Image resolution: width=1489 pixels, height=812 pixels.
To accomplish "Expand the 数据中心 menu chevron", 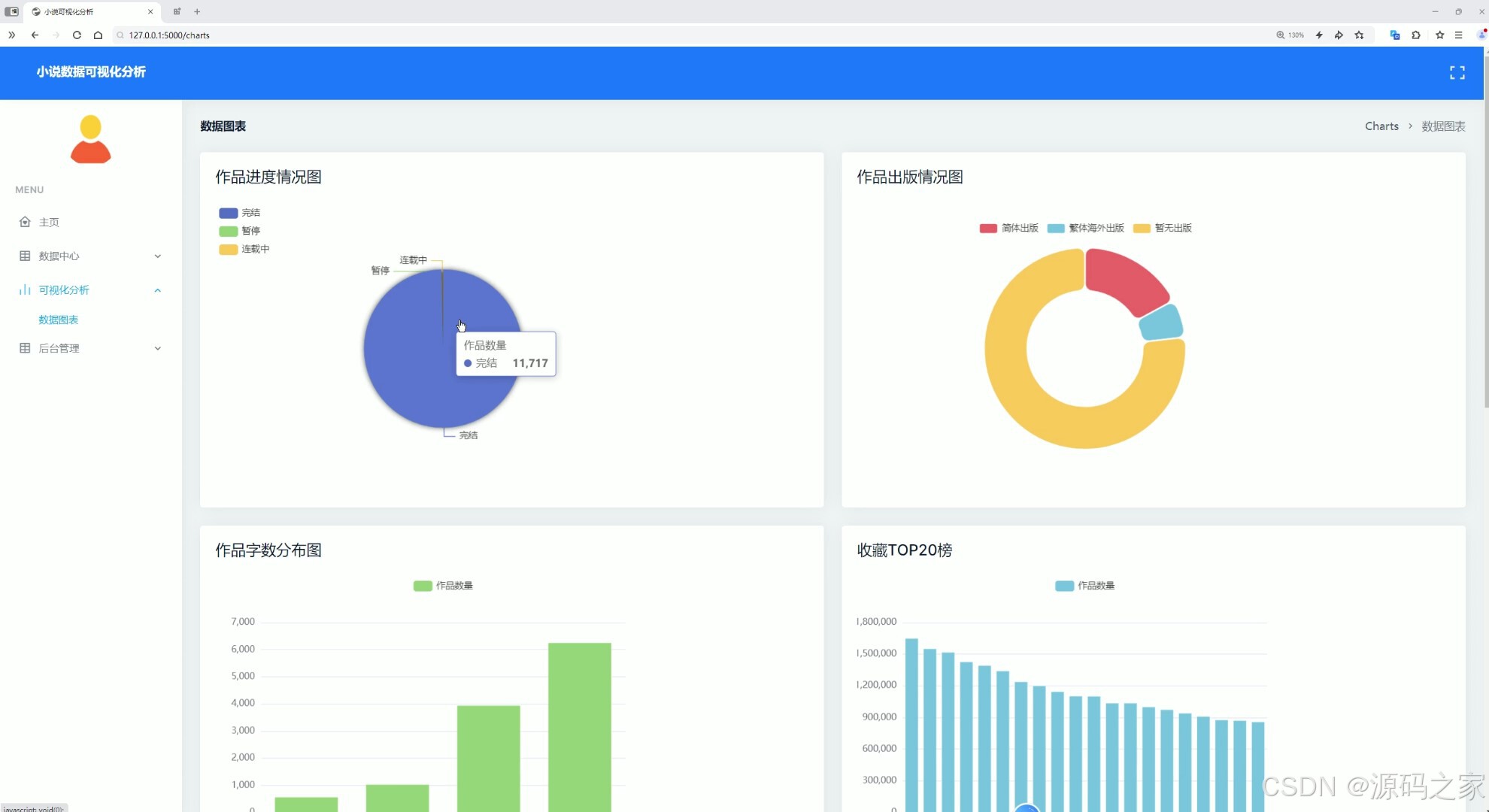I will pos(157,256).
